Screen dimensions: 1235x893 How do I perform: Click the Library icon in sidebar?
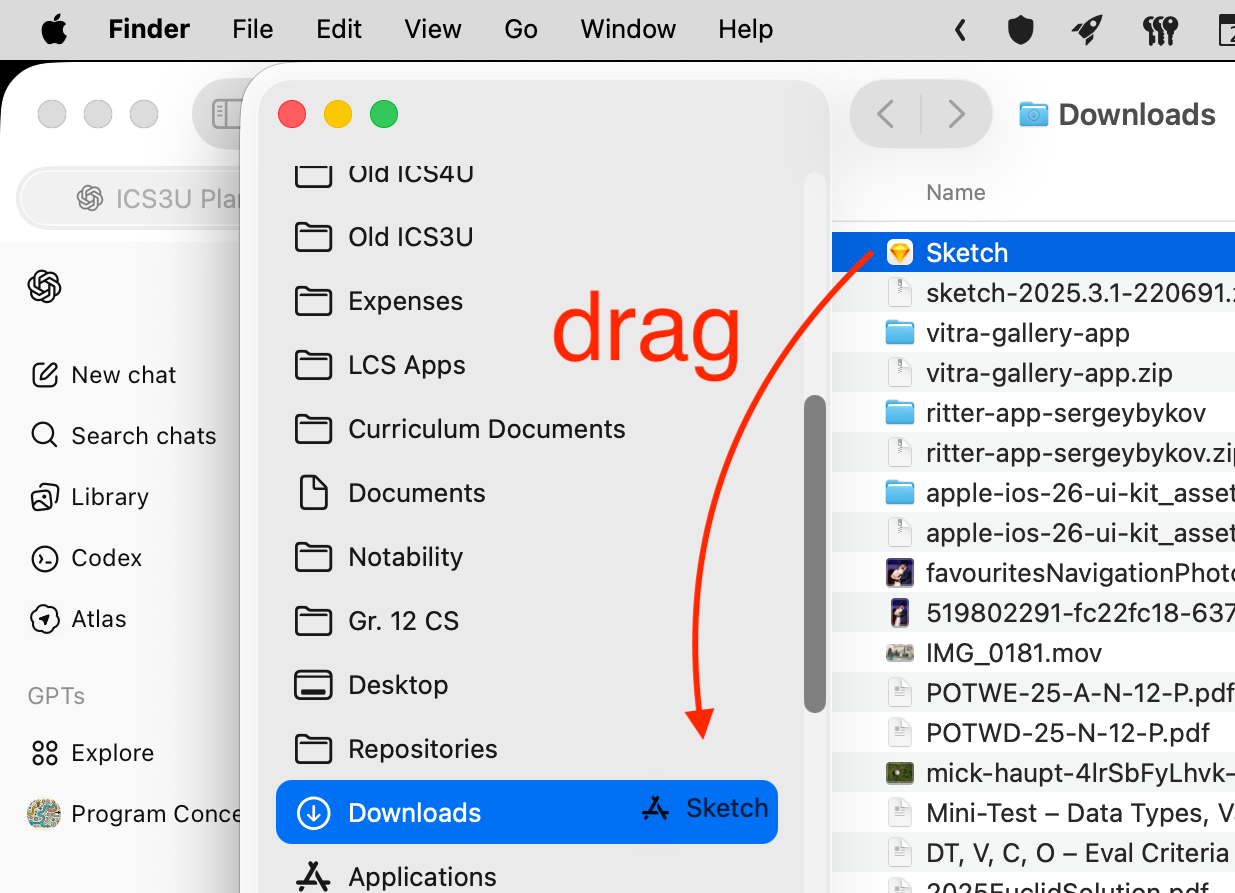pos(44,497)
